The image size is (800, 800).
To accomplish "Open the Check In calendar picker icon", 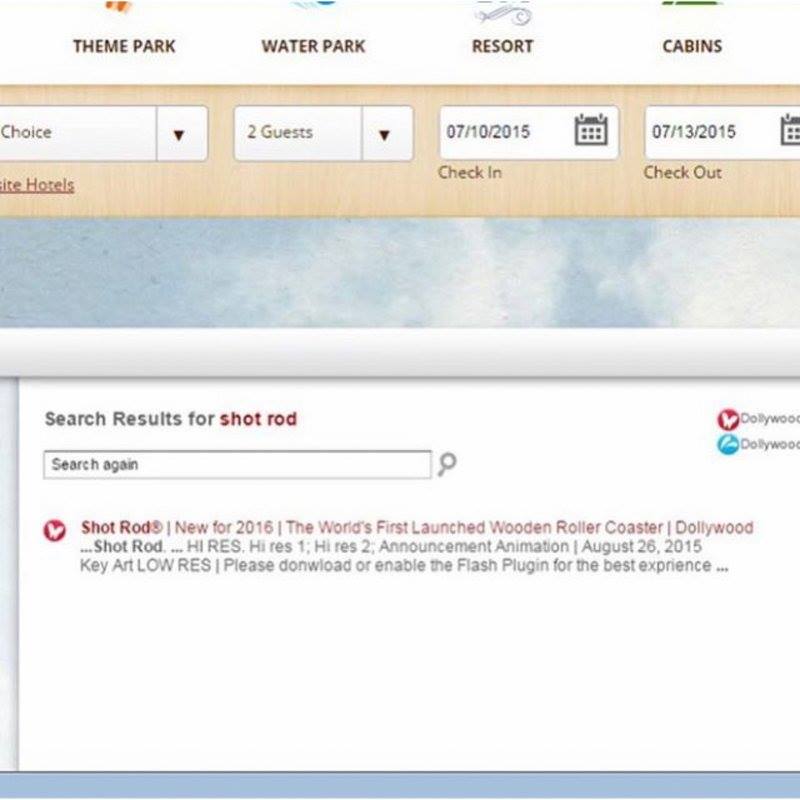I will pos(591,131).
